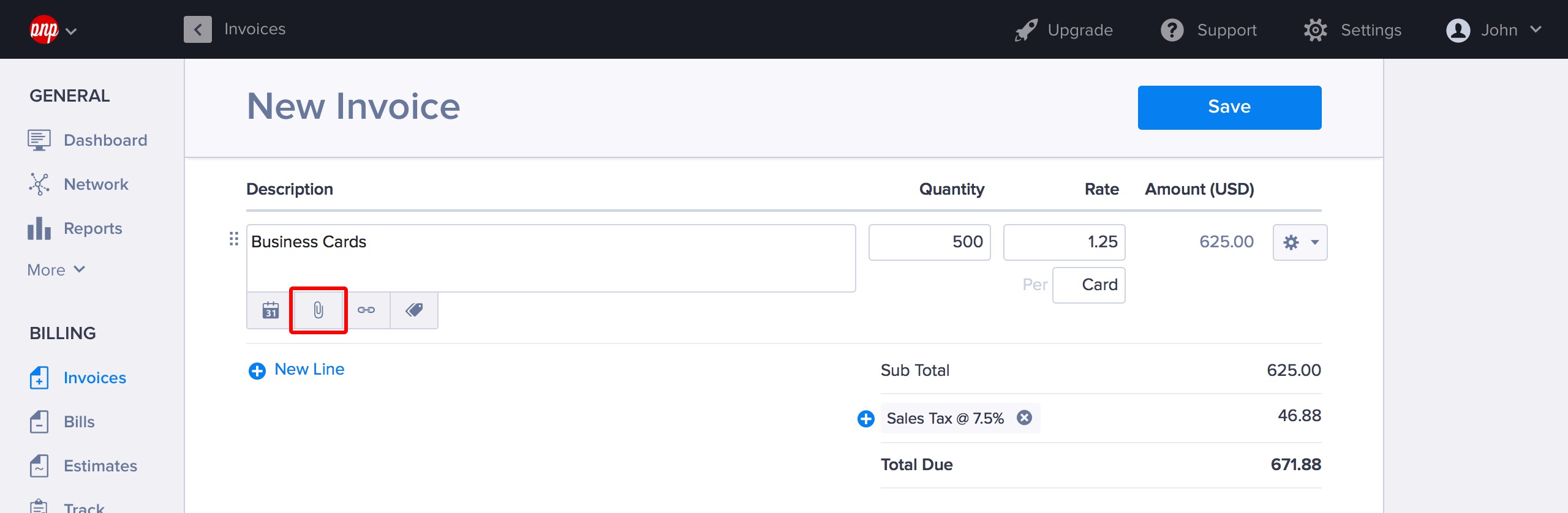
Task: Click the tag label icon
Action: (414, 310)
